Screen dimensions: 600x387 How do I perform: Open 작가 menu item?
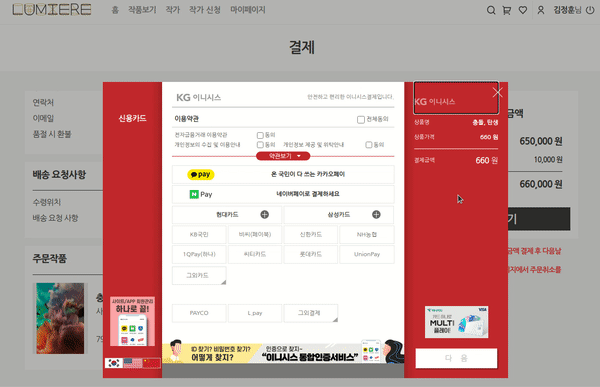coord(173,10)
